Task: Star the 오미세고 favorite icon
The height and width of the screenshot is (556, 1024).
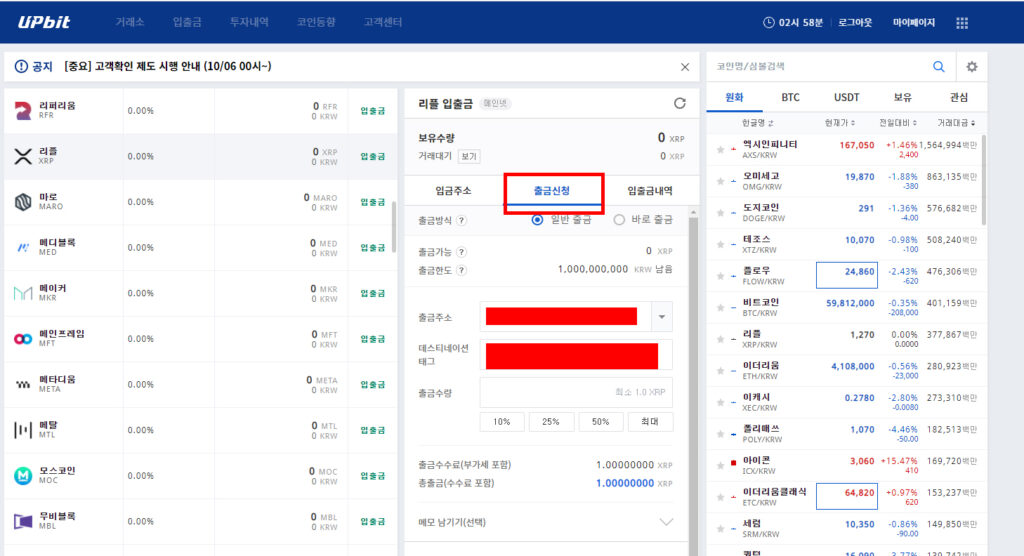Action: pyautogui.click(x=720, y=181)
